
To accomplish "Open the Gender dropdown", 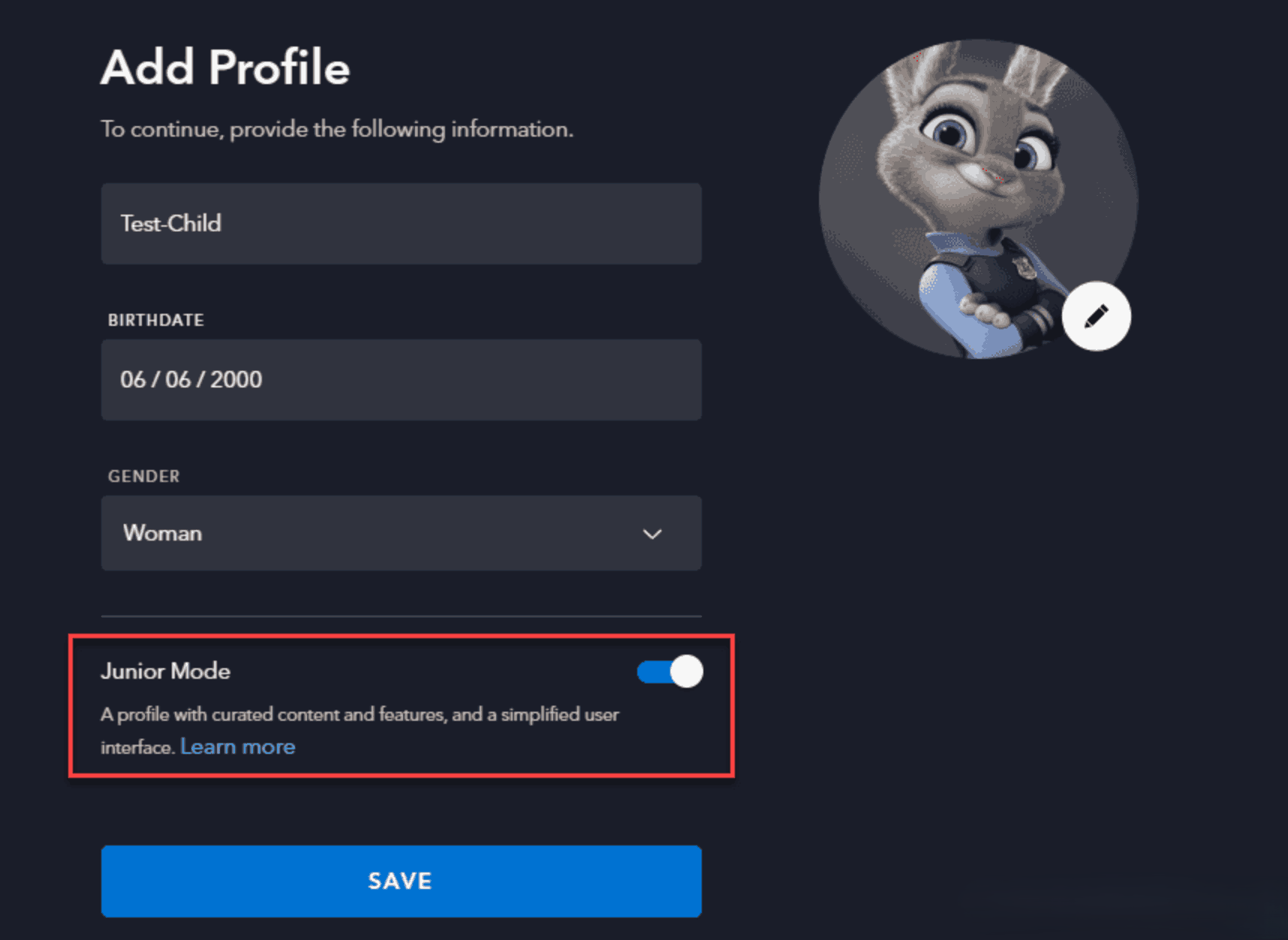I will [x=401, y=533].
